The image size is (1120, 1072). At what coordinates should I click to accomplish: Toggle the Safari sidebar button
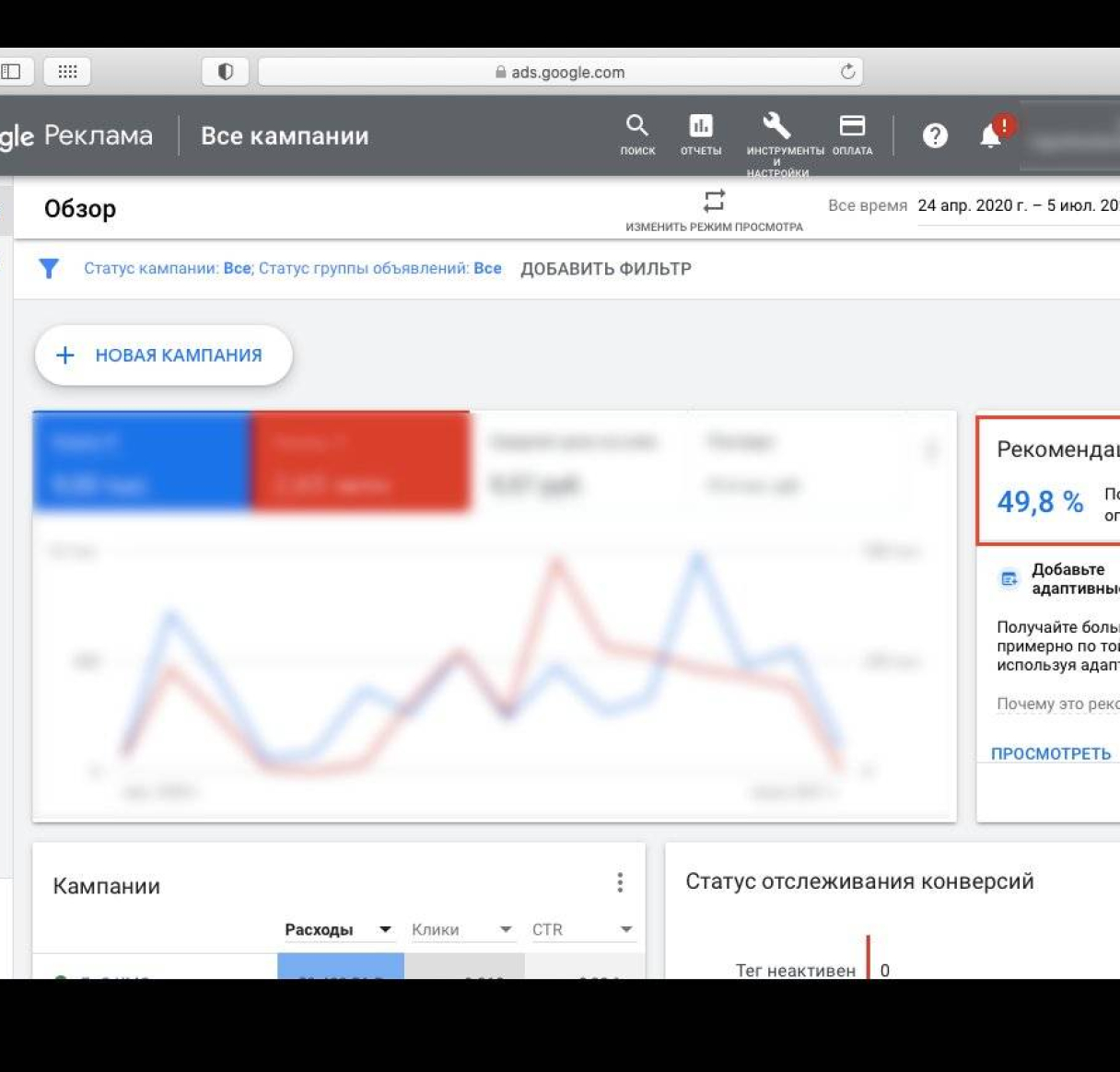tap(12, 72)
